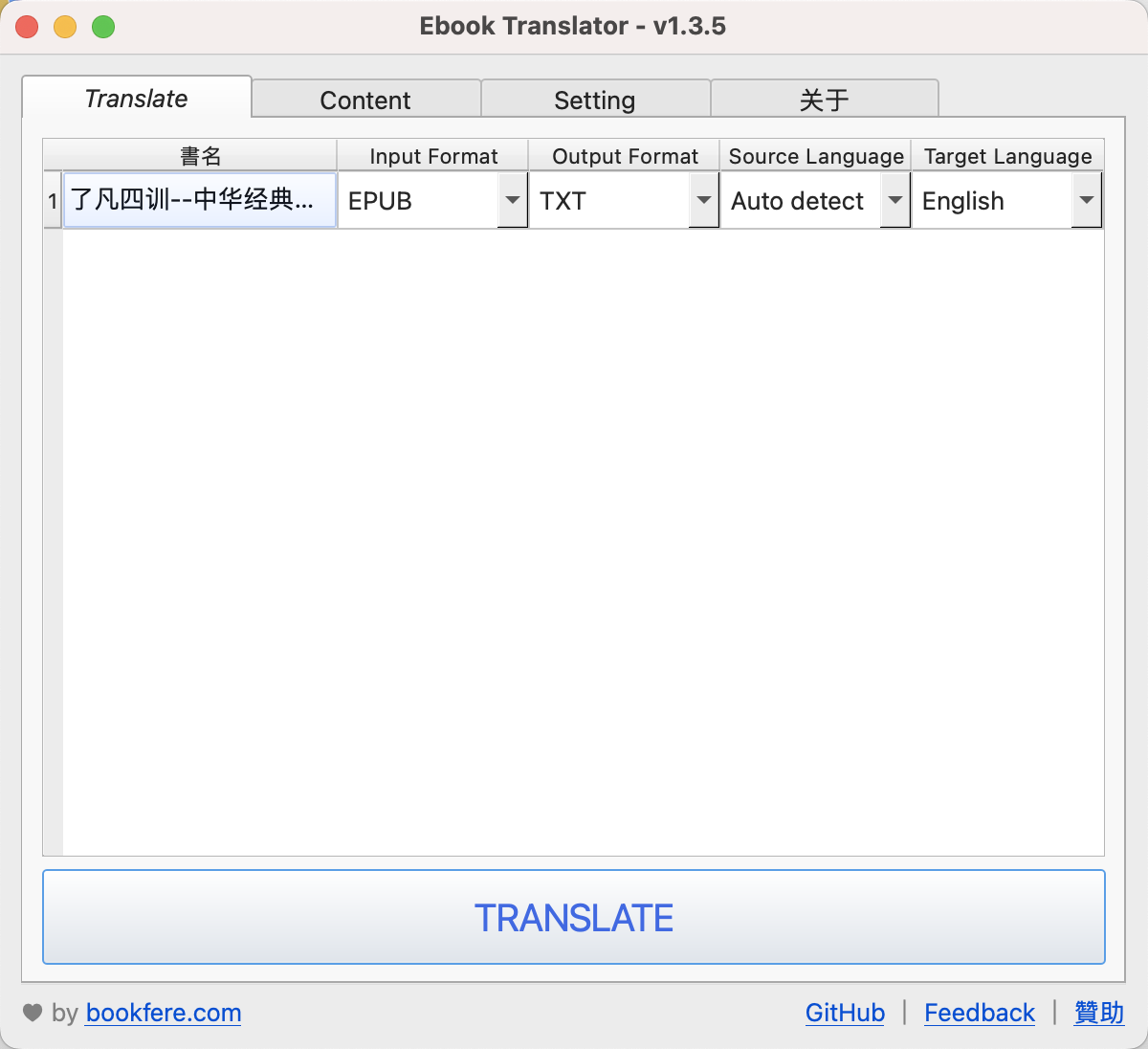Click the 書名 column header
The image size is (1148, 1049).
tap(200, 156)
